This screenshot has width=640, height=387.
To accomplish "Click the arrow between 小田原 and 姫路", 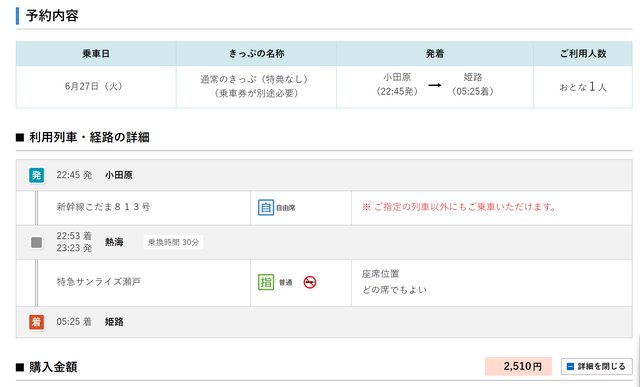I will click(435, 85).
